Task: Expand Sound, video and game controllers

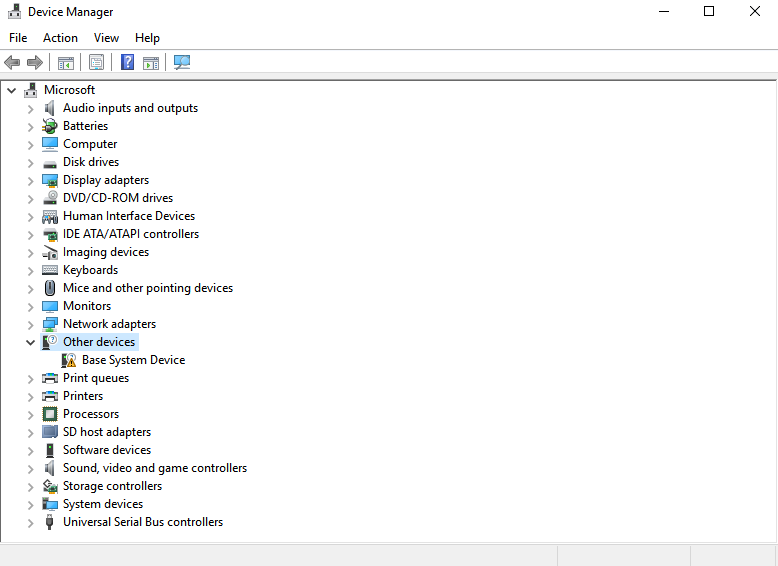Action: pyautogui.click(x=30, y=469)
